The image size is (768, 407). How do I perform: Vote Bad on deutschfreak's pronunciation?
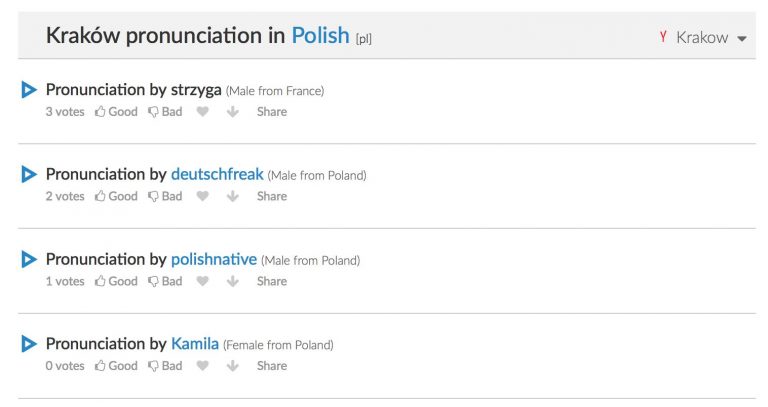165,197
